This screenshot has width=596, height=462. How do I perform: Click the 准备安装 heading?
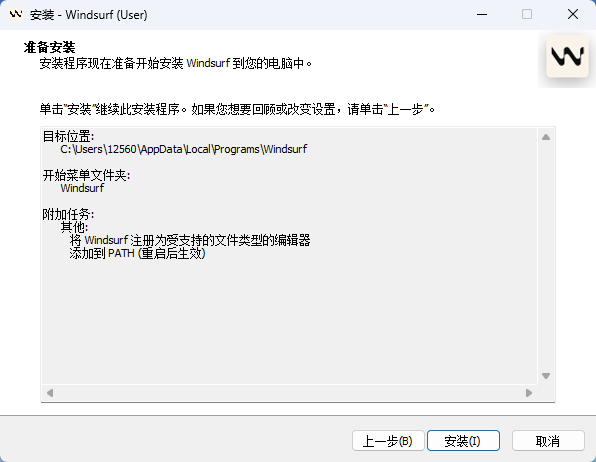[49, 48]
